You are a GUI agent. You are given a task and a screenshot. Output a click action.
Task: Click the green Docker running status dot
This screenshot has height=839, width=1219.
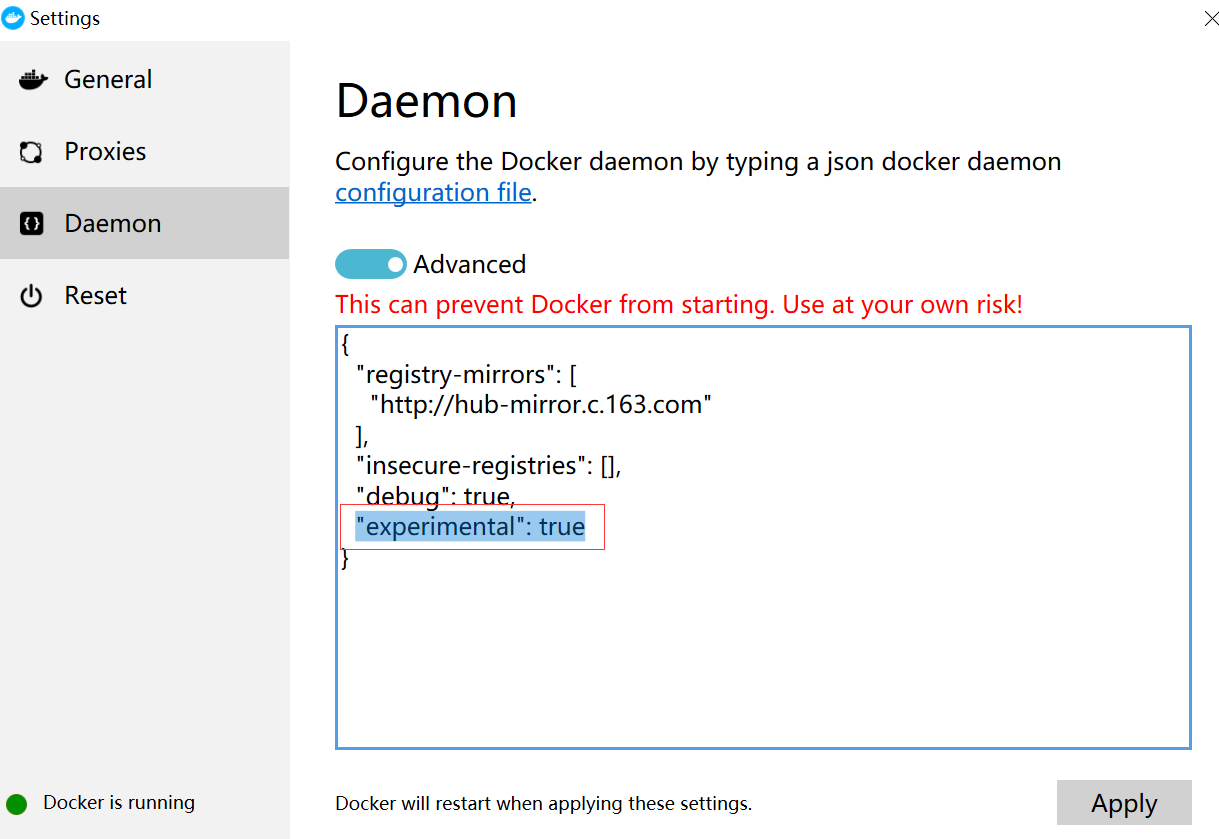click(x=16, y=802)
